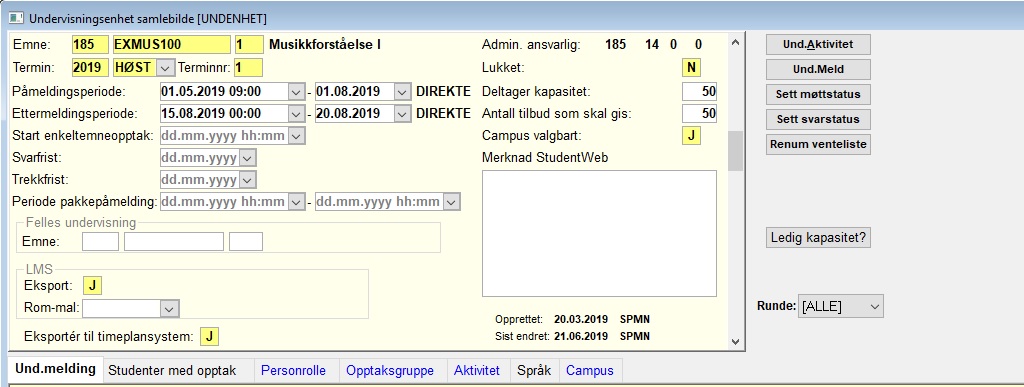
Task: Open the Svarfrist date dropdown
Action: coord(248,158)
